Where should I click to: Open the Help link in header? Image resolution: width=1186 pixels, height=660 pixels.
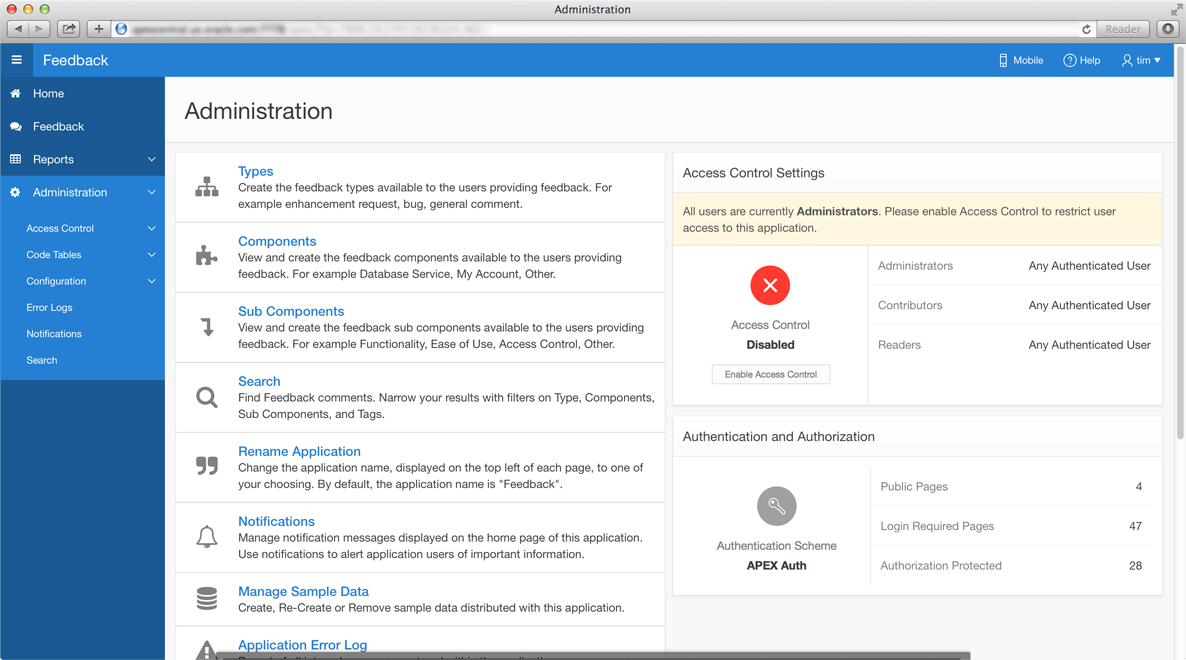point(1082,60)
